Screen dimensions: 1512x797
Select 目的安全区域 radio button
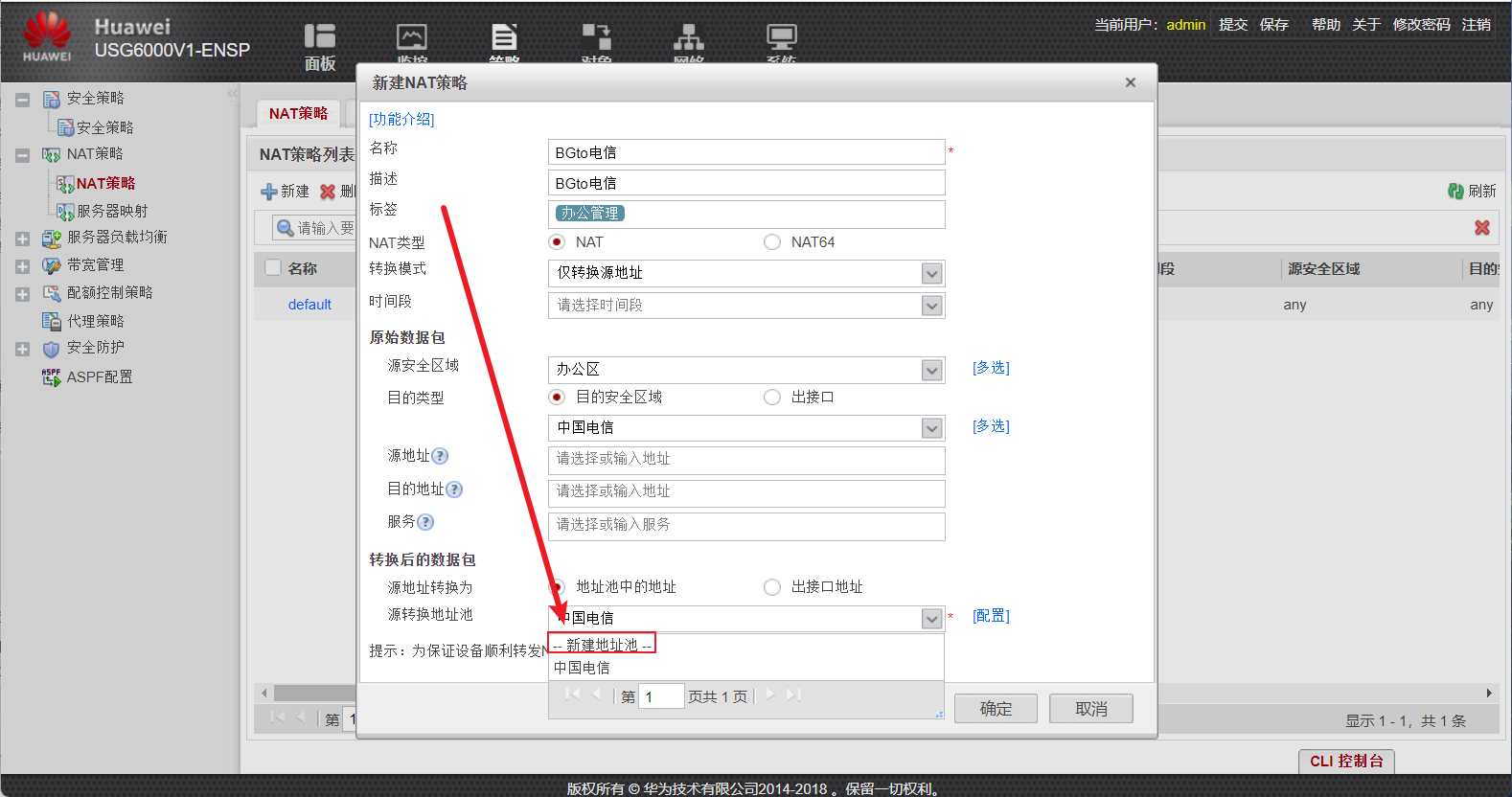coord(557,397)
